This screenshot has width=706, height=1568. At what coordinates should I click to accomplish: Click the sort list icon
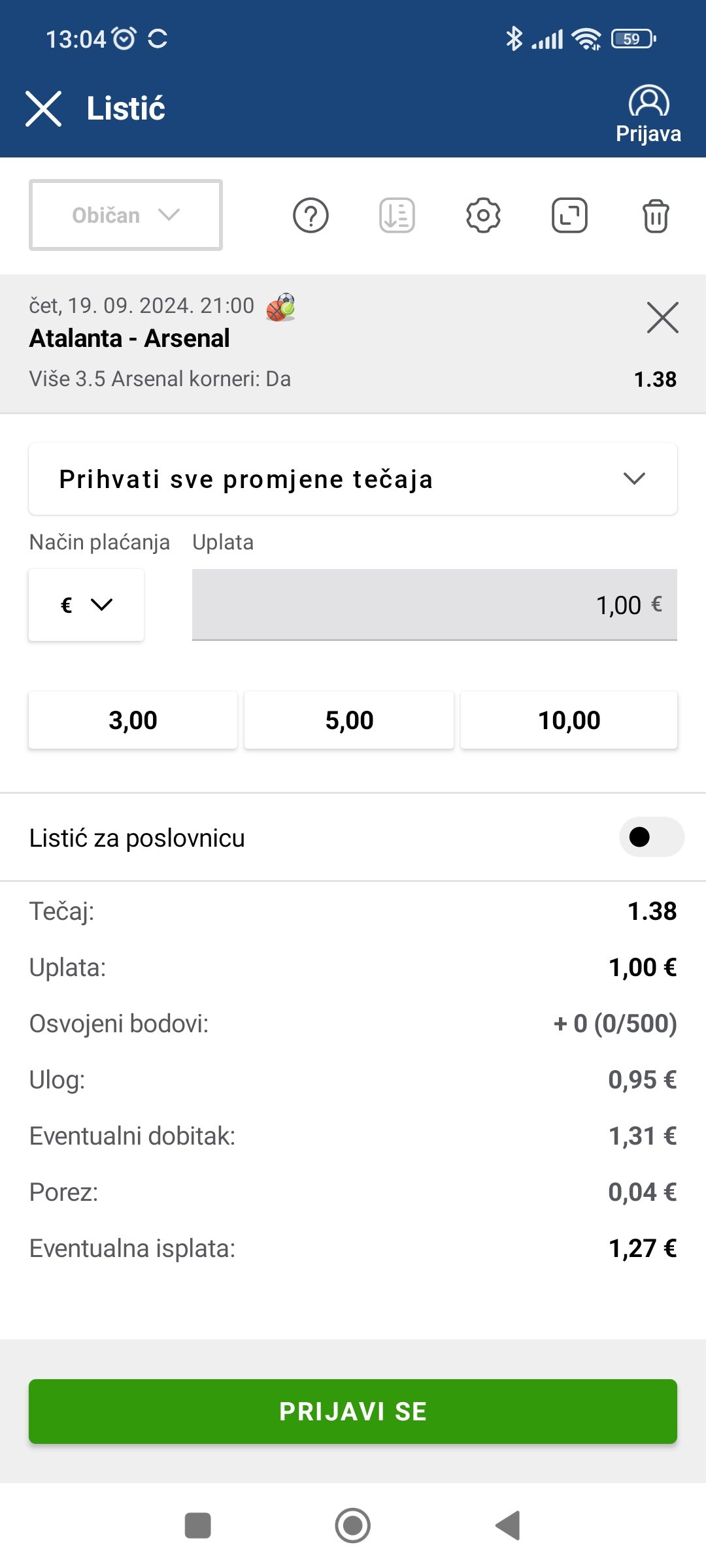tap(397, 216)
